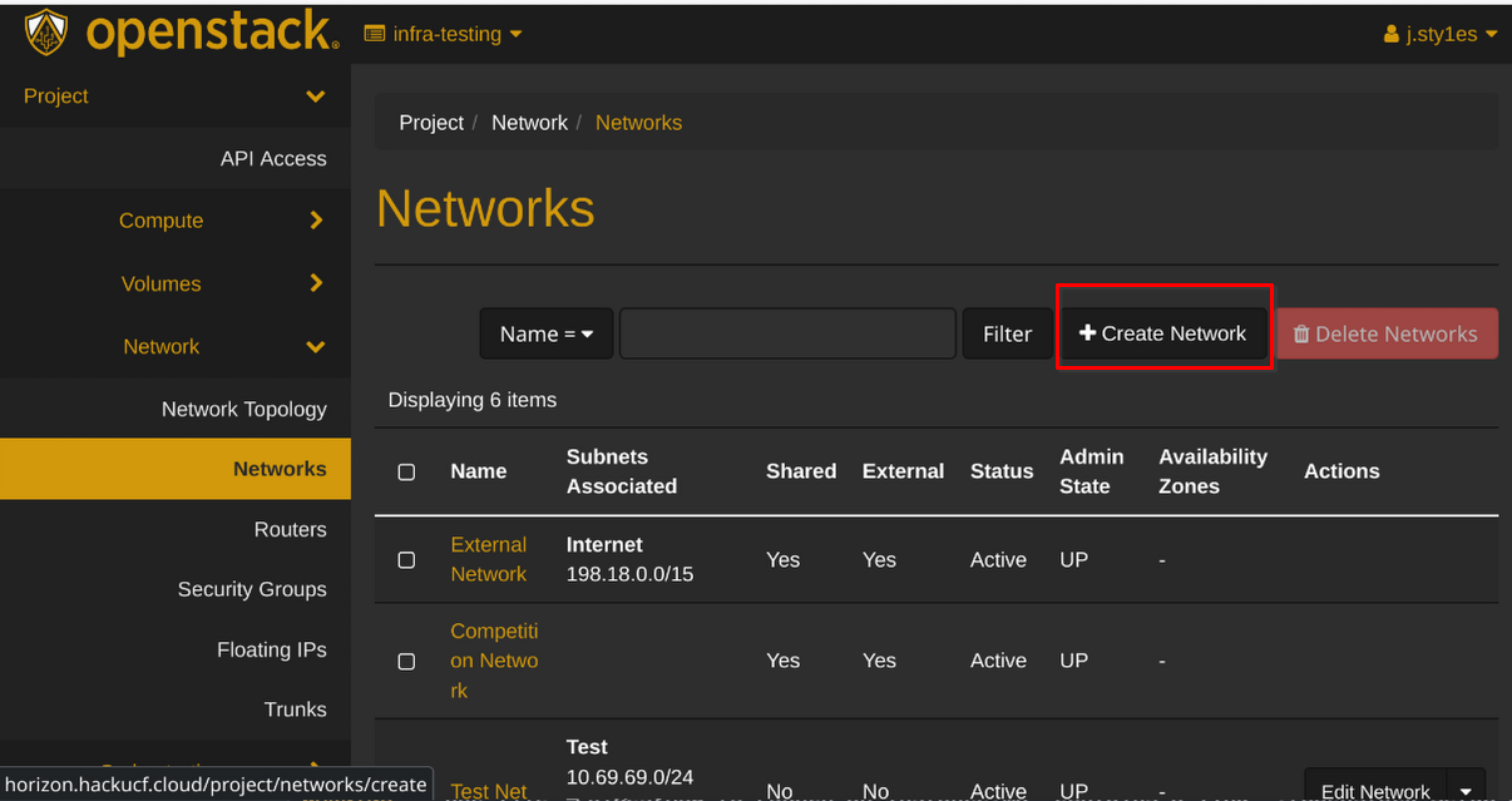The height and width of the screenshot is (801, 1512).
Task: Expand the Compute sidebar group
Action: coord(175,221)
